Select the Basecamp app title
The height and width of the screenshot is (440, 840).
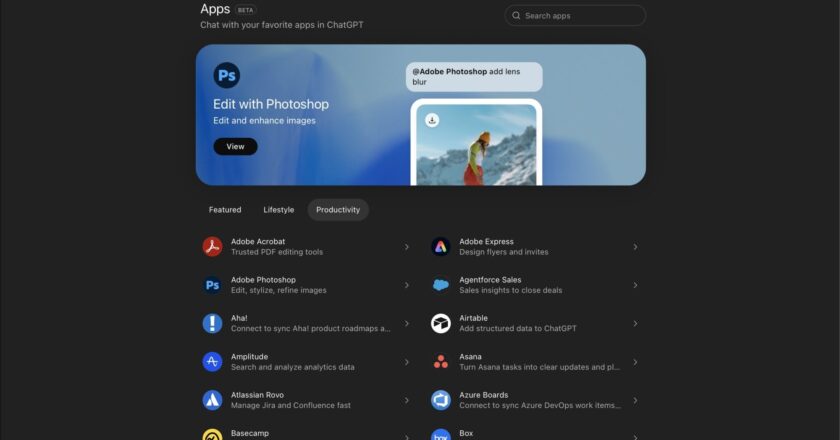tap(250, 433)
